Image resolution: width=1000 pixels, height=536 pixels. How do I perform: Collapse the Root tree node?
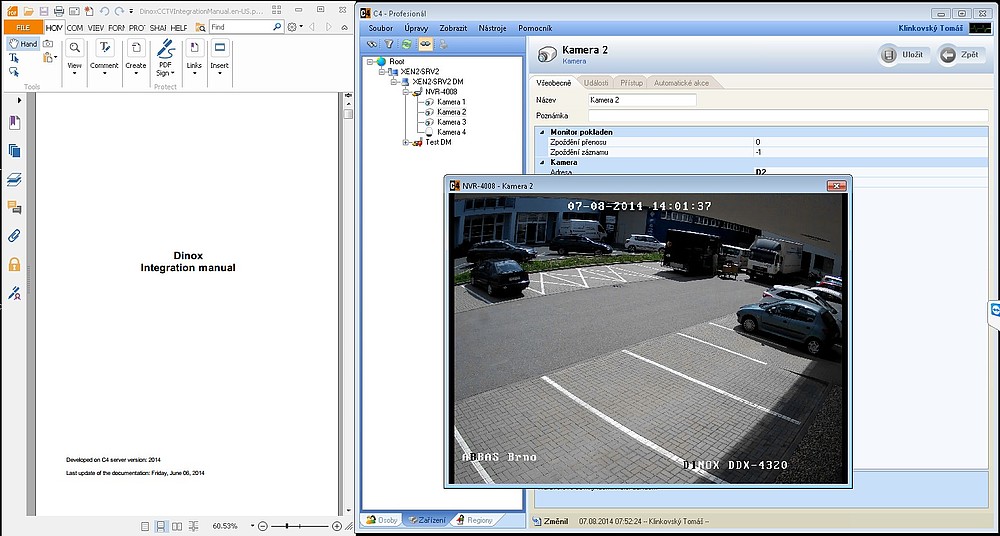[x=371, y=61]
